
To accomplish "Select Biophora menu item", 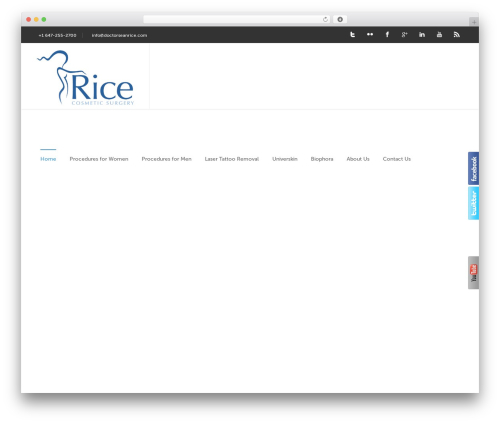I will click(322, 159).
